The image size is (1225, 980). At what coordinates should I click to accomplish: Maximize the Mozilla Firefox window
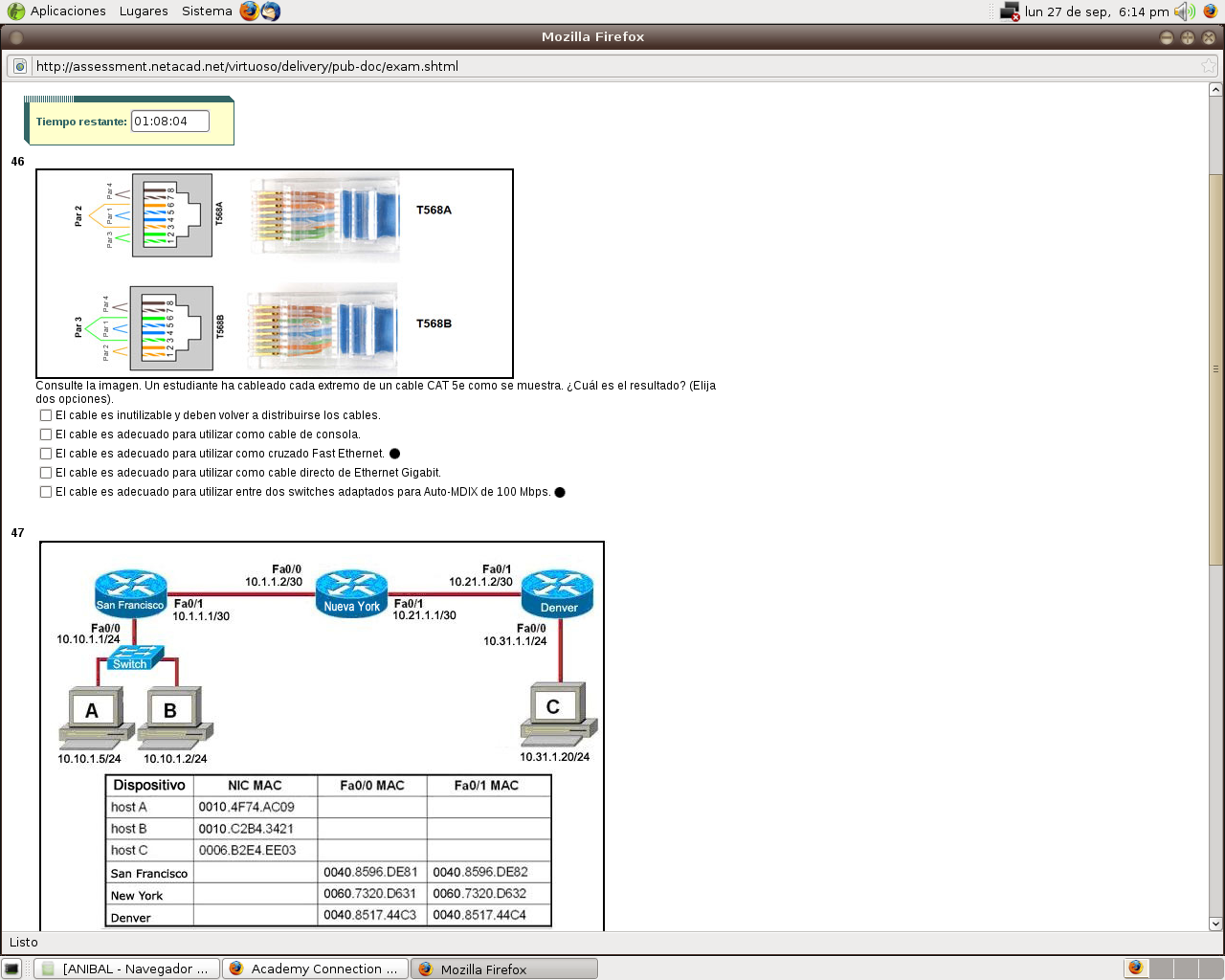point(1187,37)
